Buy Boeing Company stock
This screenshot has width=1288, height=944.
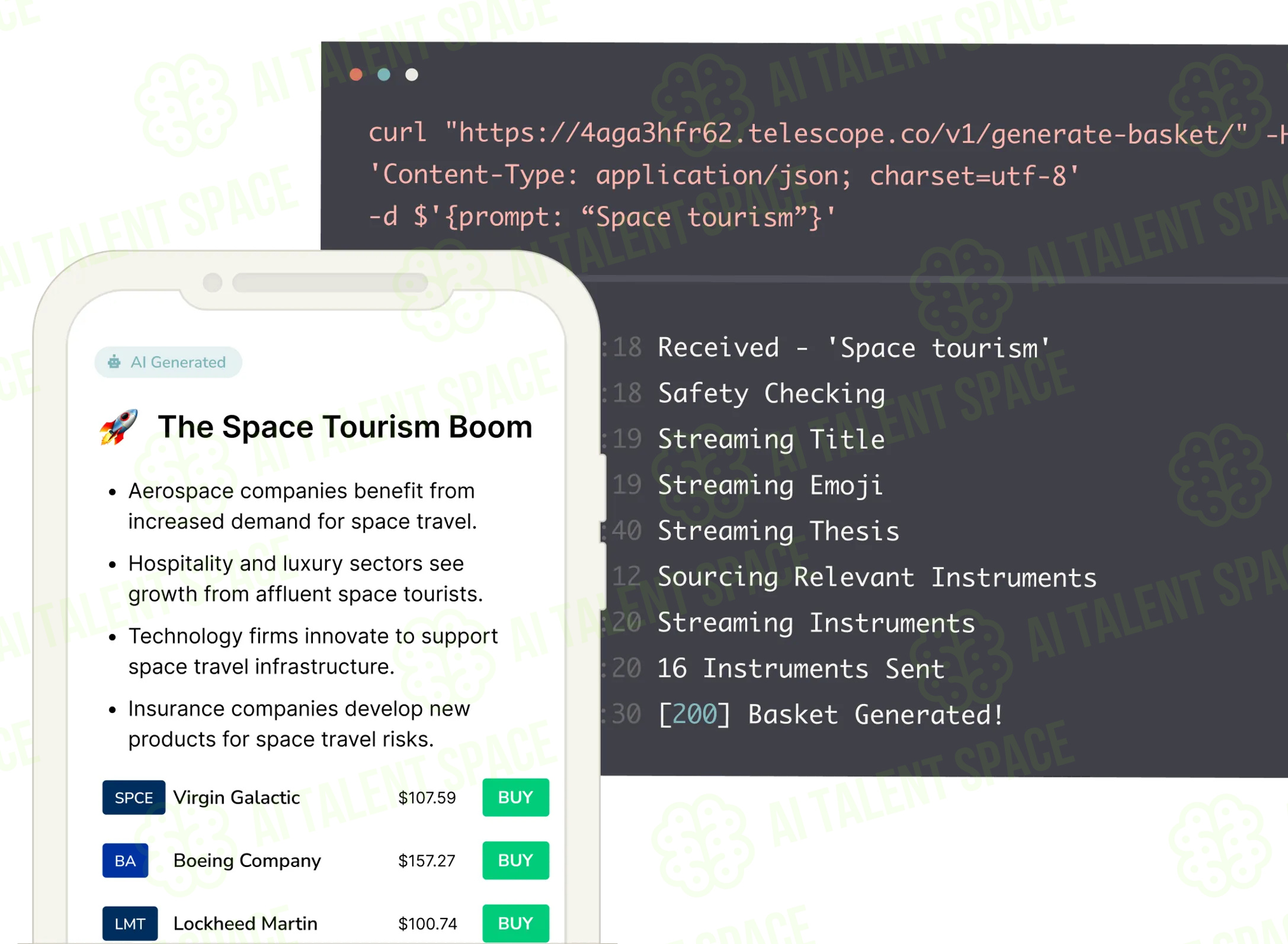[515, 860]
